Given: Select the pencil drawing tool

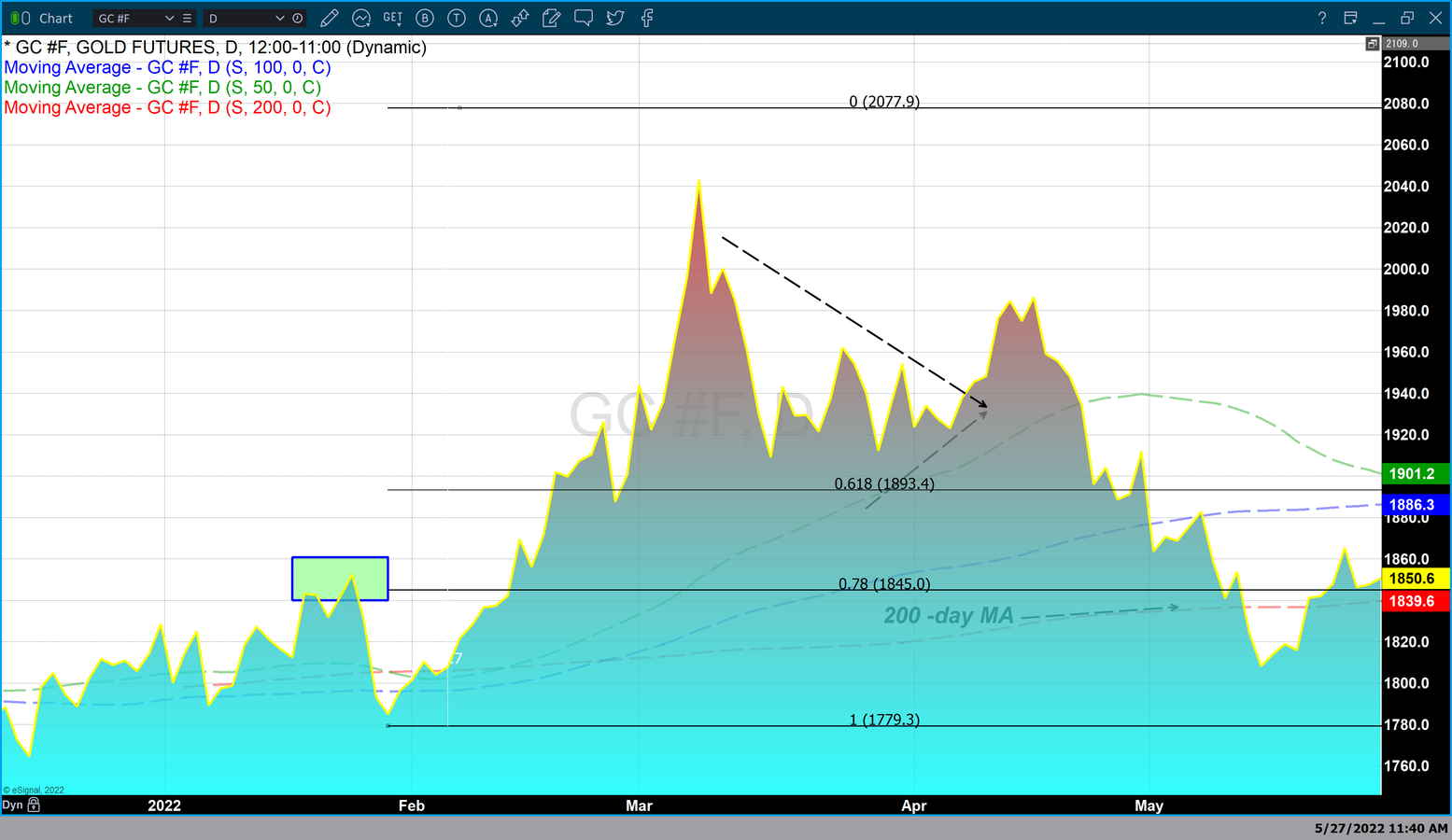Looking at the screenshot, I should click(329, 18).
